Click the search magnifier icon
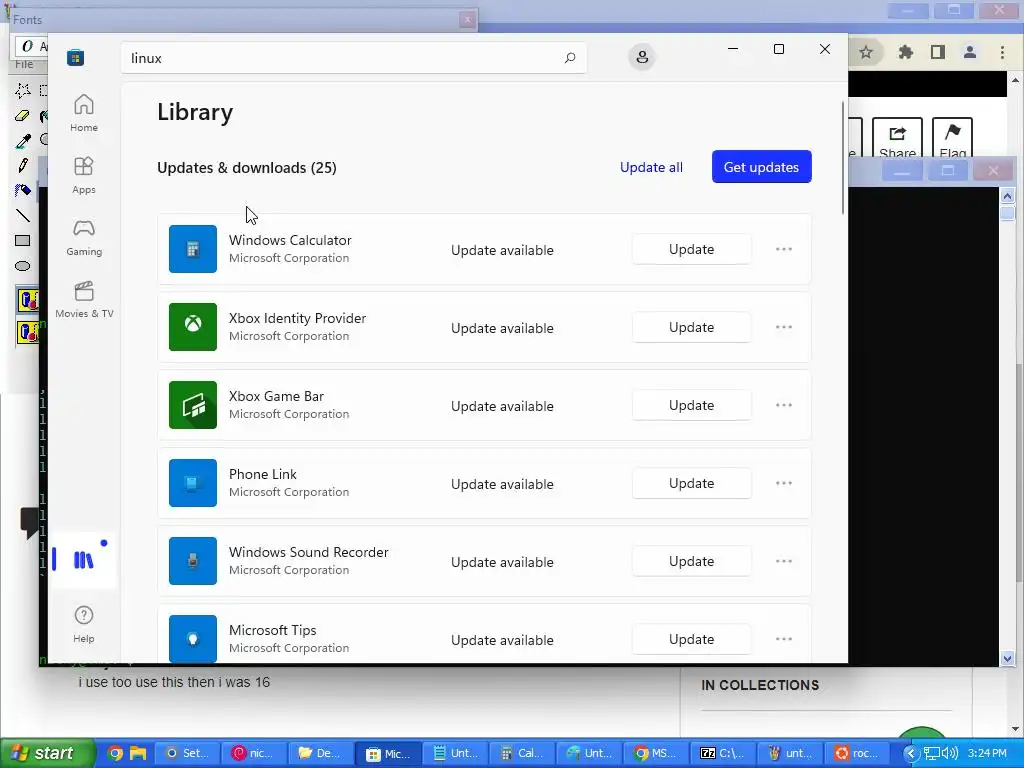Viewport: 1024px width, 768px height. (x=569, y=57)
